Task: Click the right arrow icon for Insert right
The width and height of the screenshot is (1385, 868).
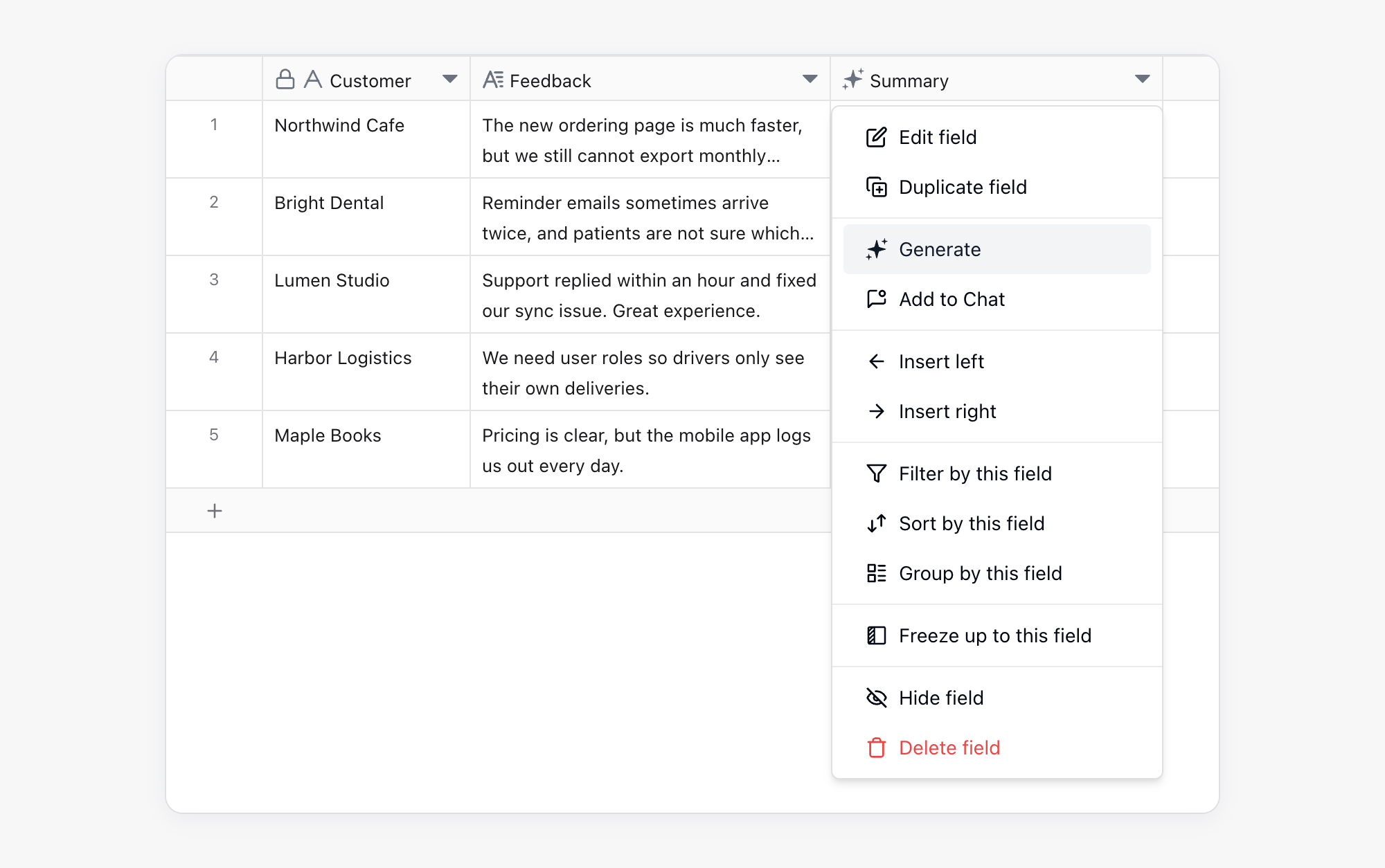Action: pyautogui.click(x=876, y=411)
